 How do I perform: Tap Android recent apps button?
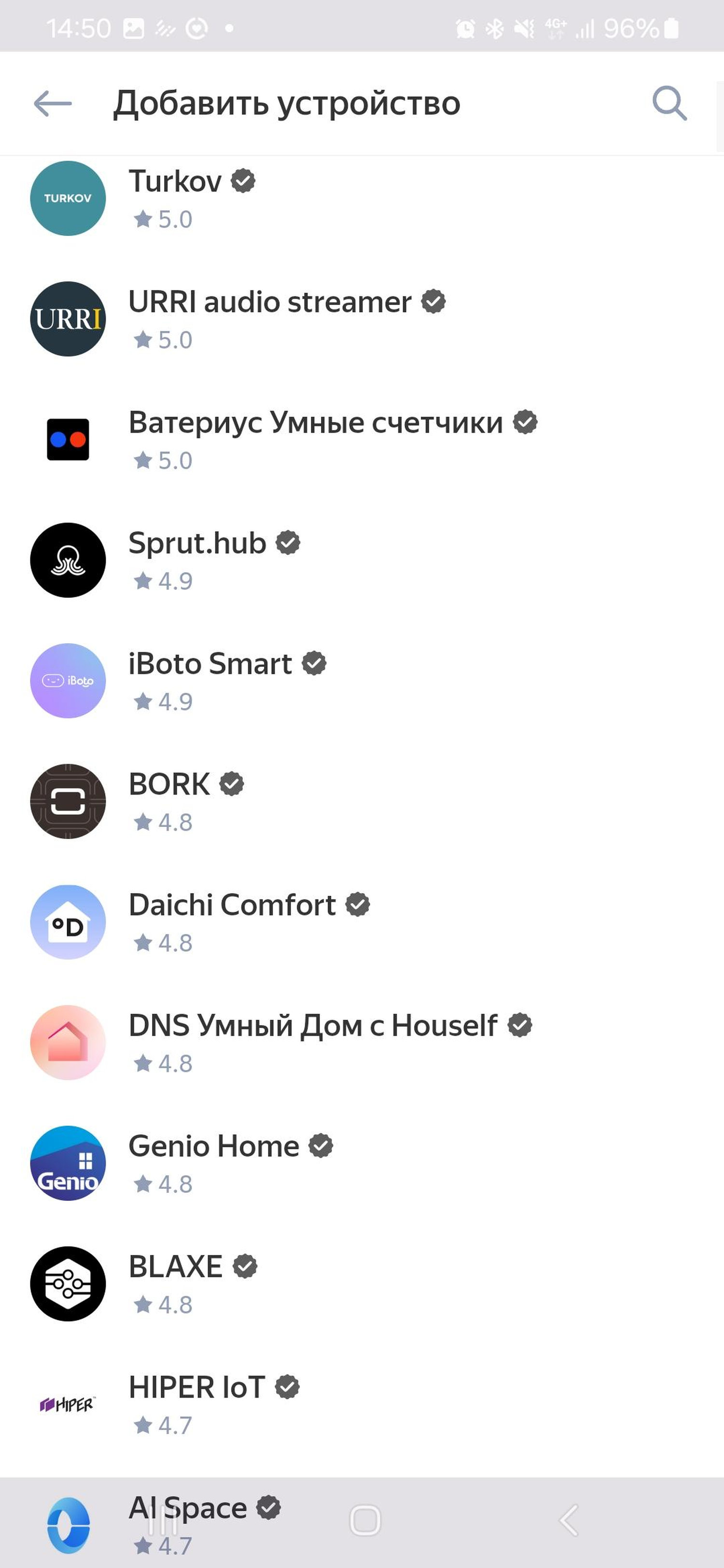(x=163, y=1520)
